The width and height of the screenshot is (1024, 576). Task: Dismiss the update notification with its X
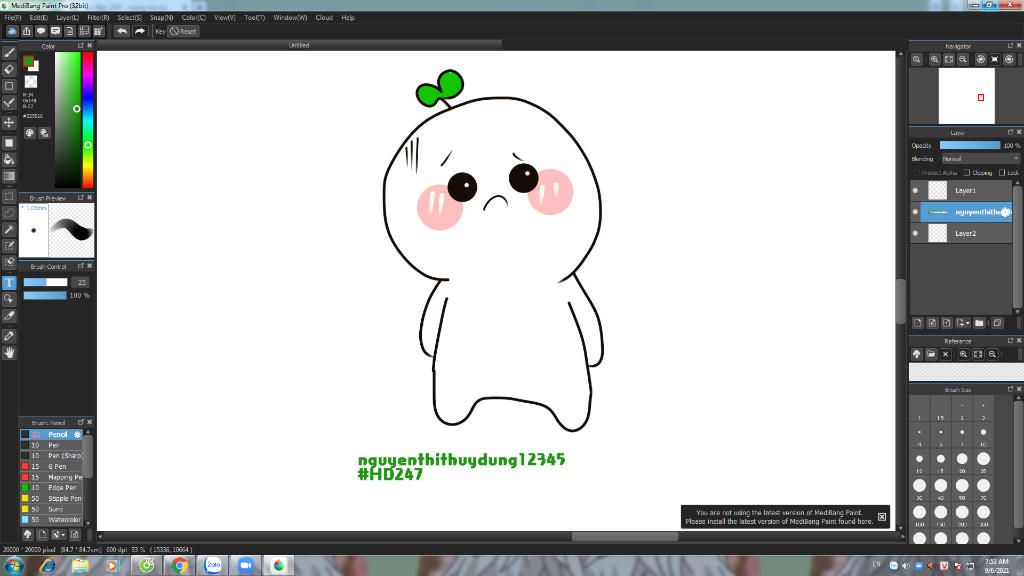(x=882, y=517)
